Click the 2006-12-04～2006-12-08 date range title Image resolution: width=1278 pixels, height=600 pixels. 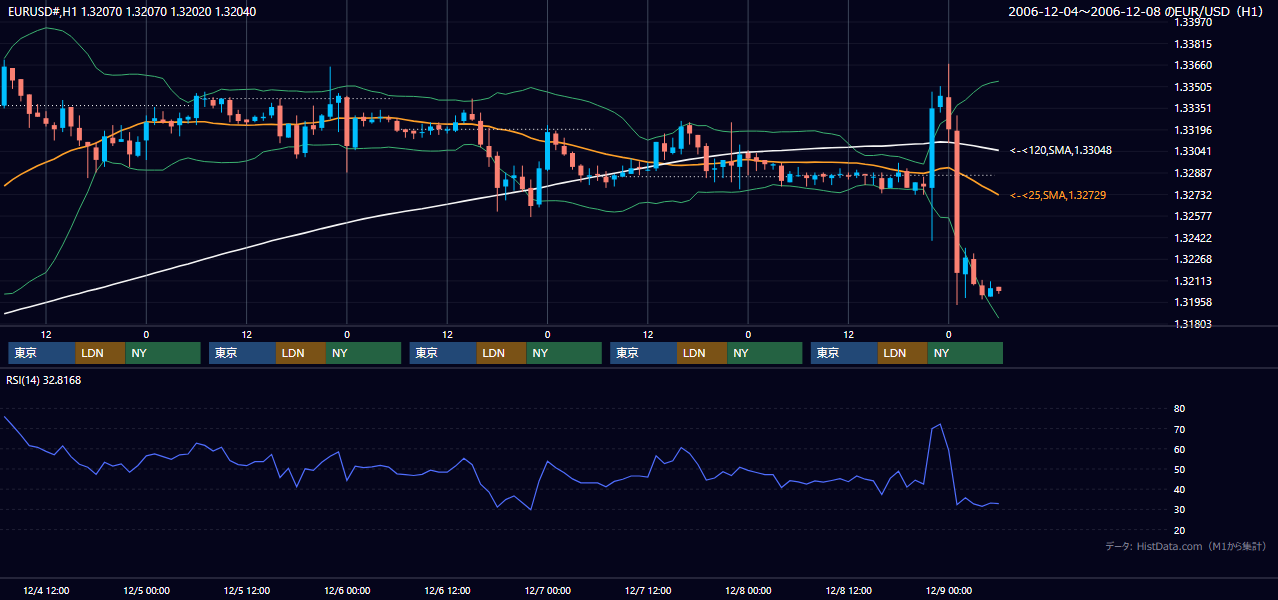(x=1137, y=11)
